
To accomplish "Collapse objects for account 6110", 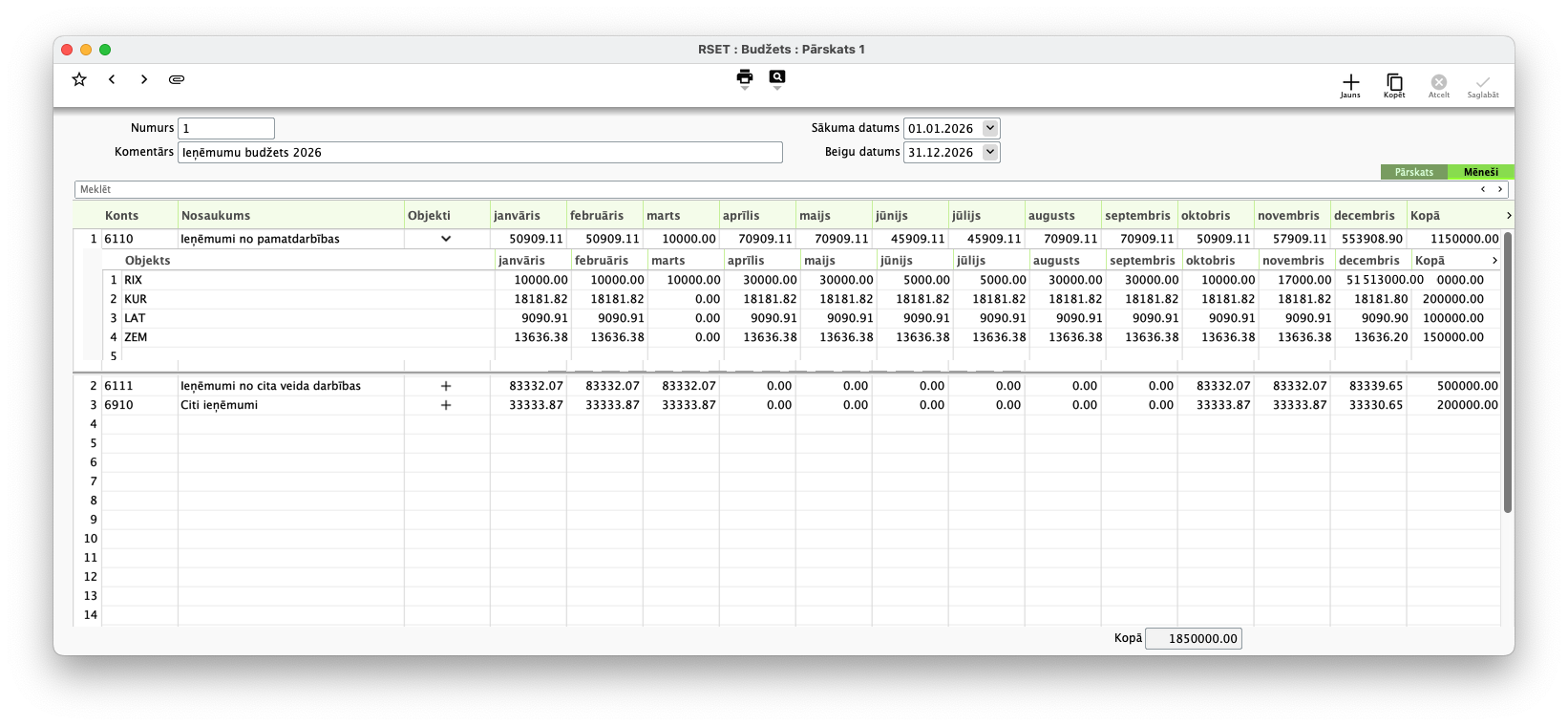I will 446,239.
